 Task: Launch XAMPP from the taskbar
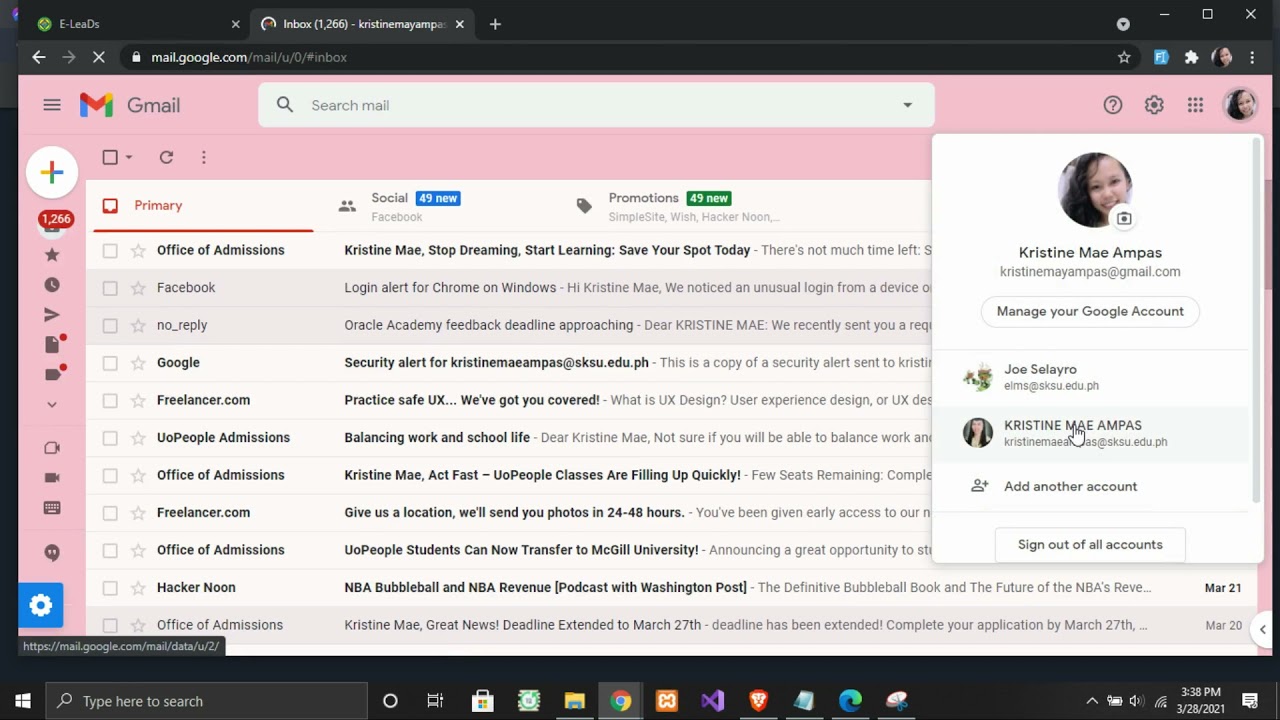(x=666, y=701)
